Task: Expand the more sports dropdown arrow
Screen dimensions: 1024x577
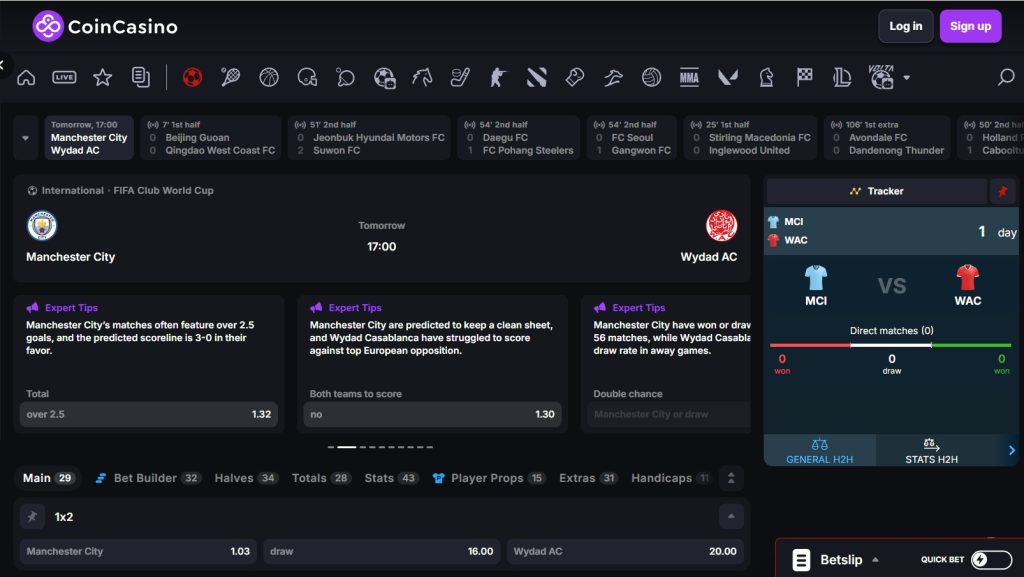Action: pos(906,78)
